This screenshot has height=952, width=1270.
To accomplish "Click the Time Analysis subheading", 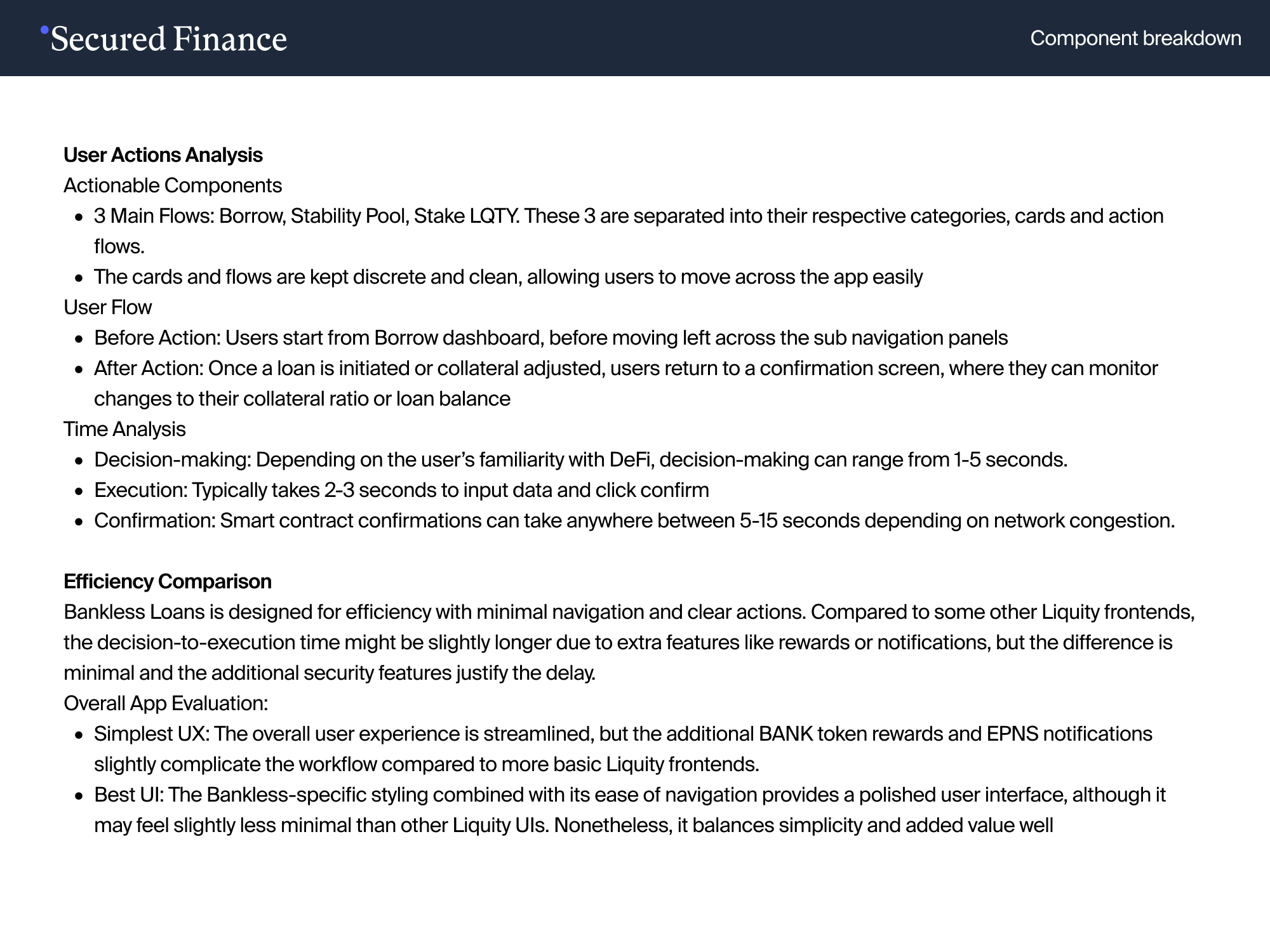I will click(x=124, y=429).
